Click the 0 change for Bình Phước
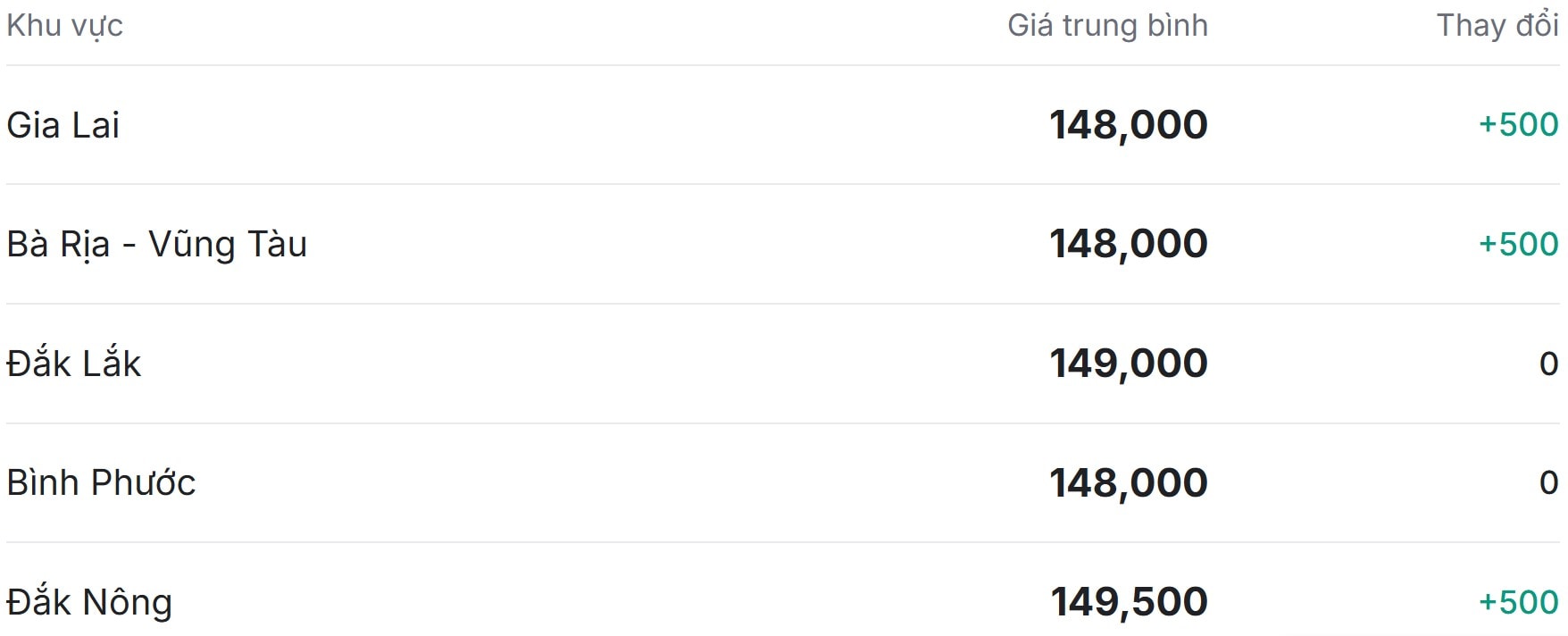Image resolution: width=1568 pixels, height=636 pixels. pos(1548,482)
